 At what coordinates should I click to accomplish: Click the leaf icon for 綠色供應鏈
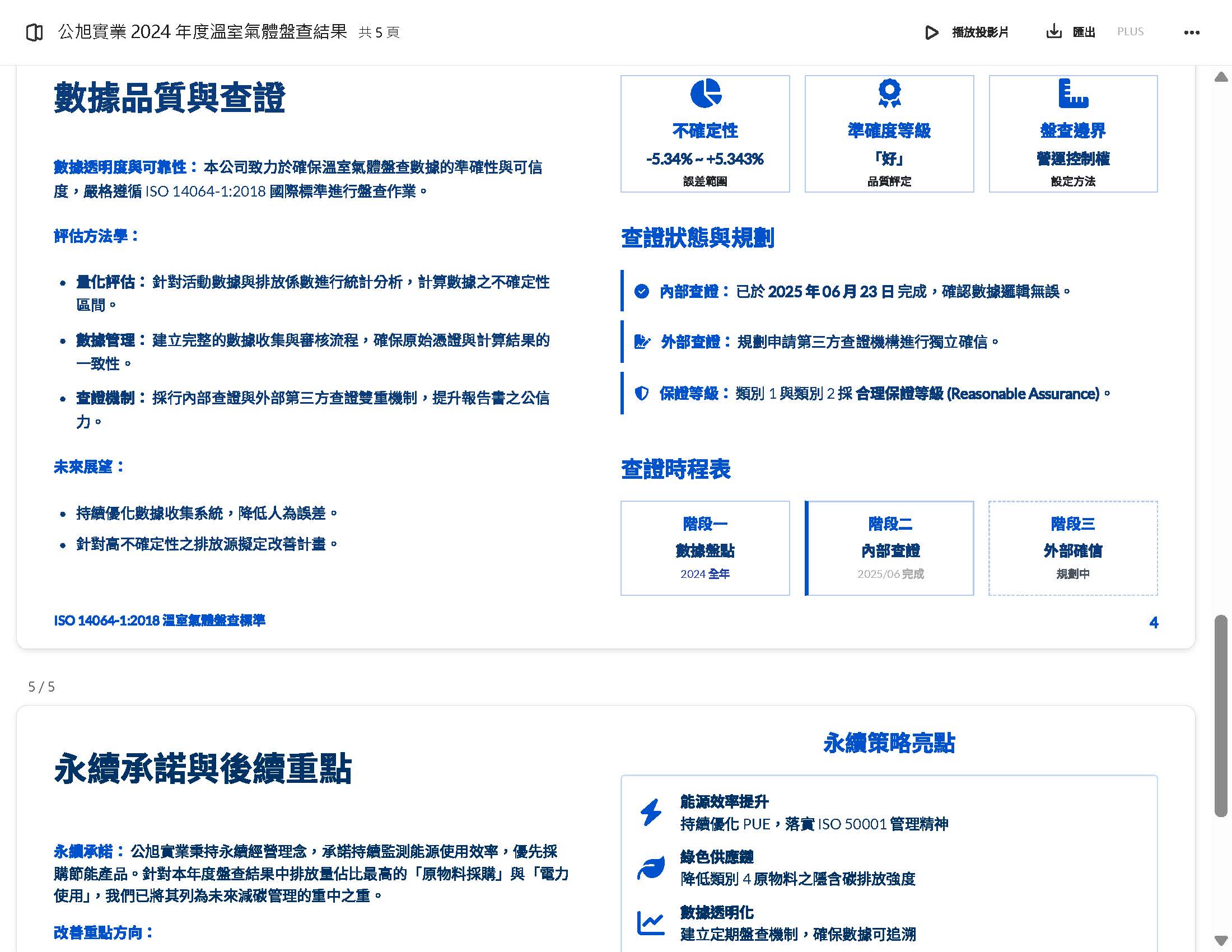[650, 867]
